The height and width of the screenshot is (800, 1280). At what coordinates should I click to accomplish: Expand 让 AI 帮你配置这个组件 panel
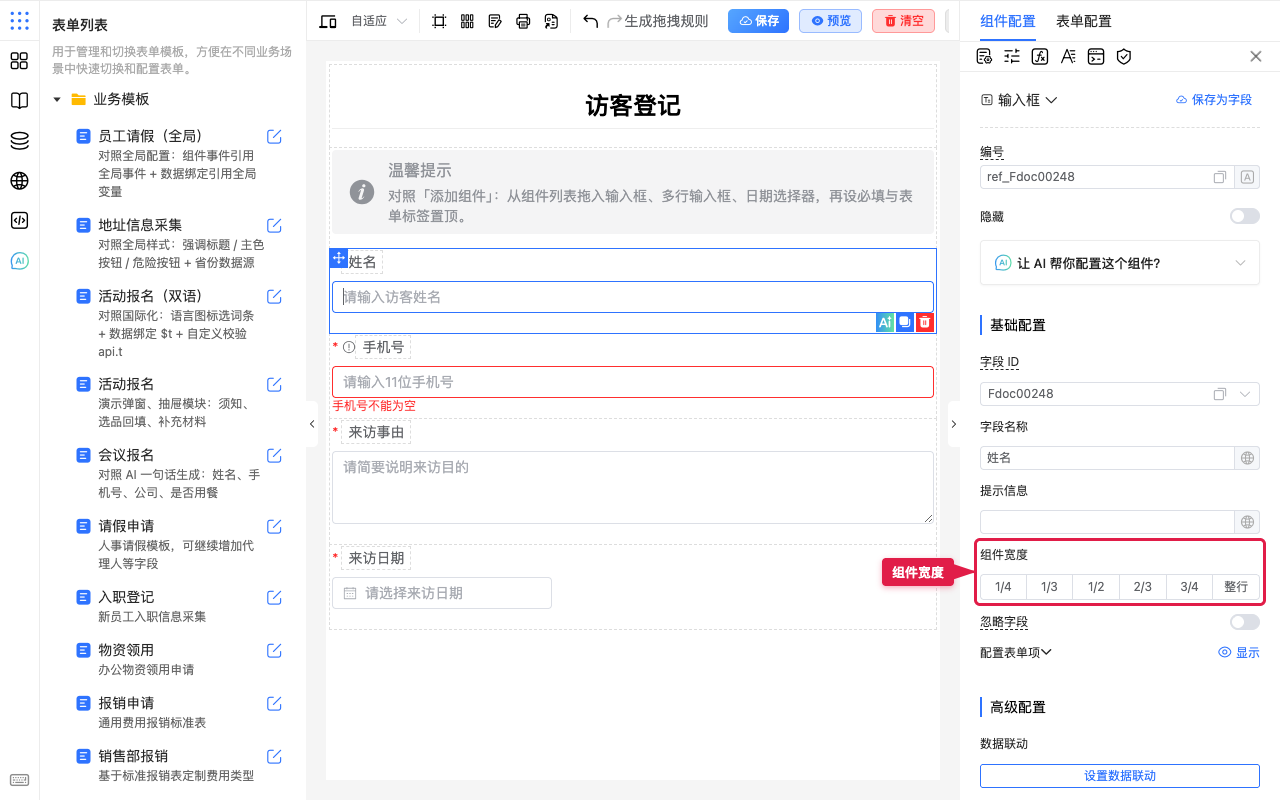tap(1120, 263)
